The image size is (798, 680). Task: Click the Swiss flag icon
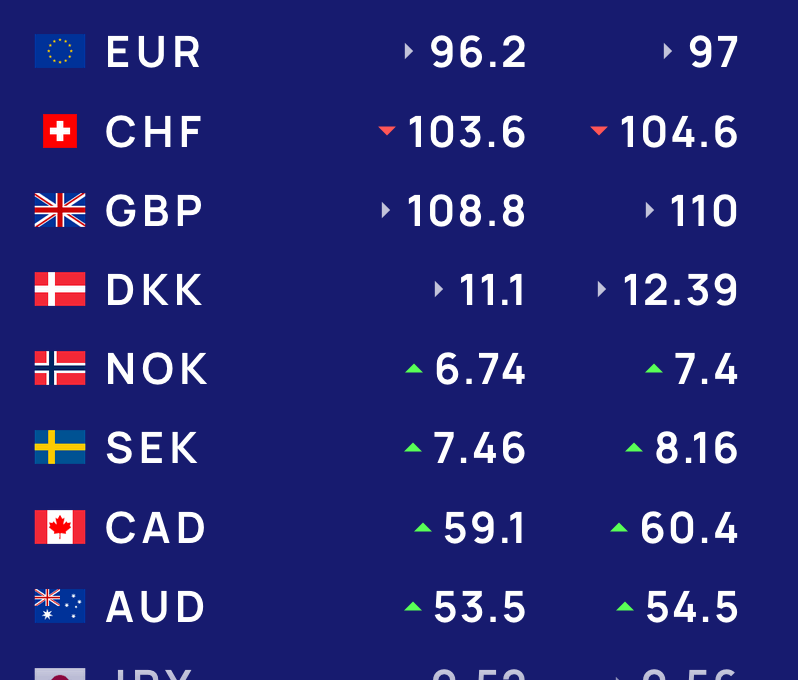pos(60,131)
